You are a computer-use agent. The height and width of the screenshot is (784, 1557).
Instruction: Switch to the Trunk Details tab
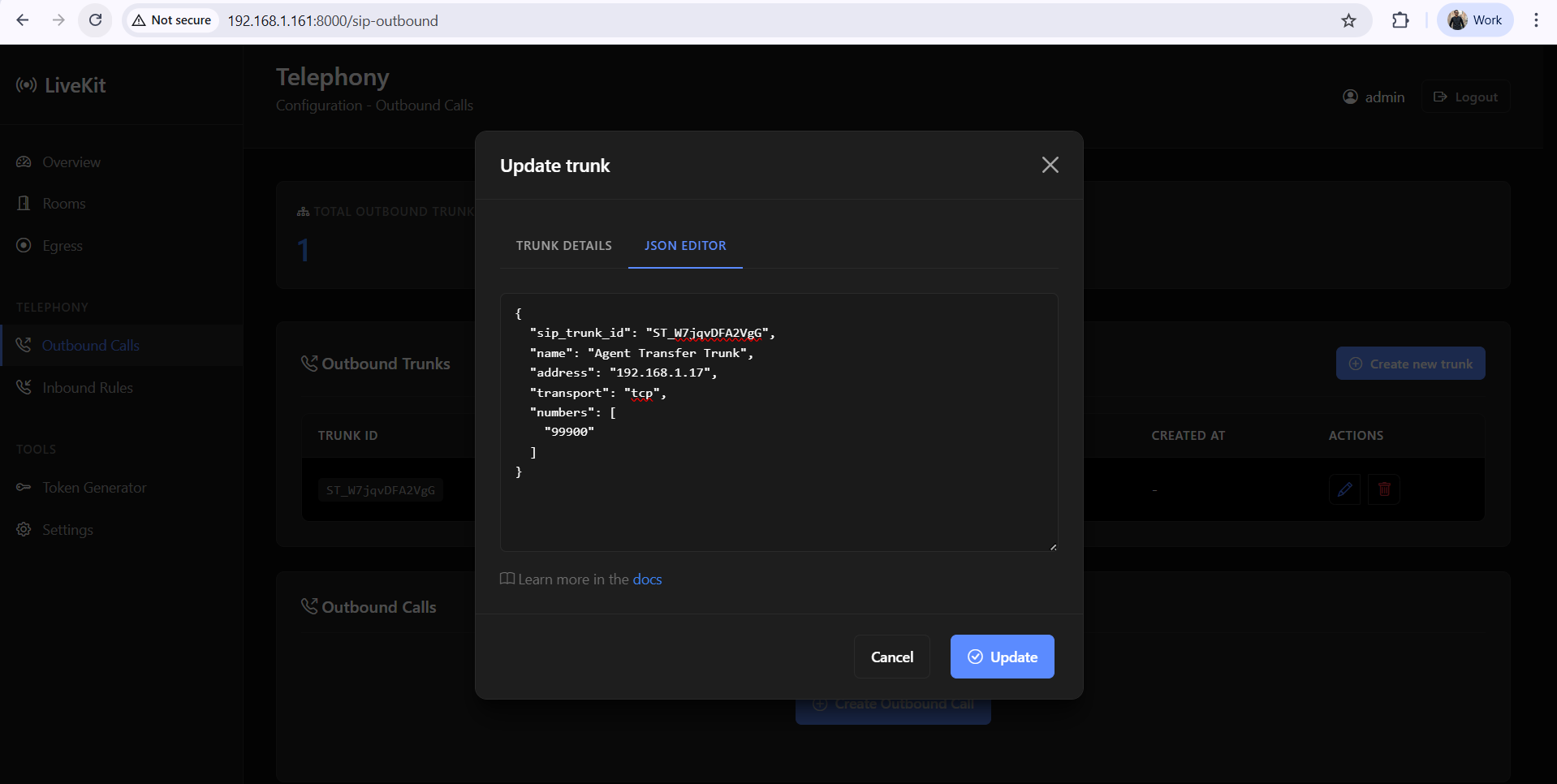(x=563, y=245)
